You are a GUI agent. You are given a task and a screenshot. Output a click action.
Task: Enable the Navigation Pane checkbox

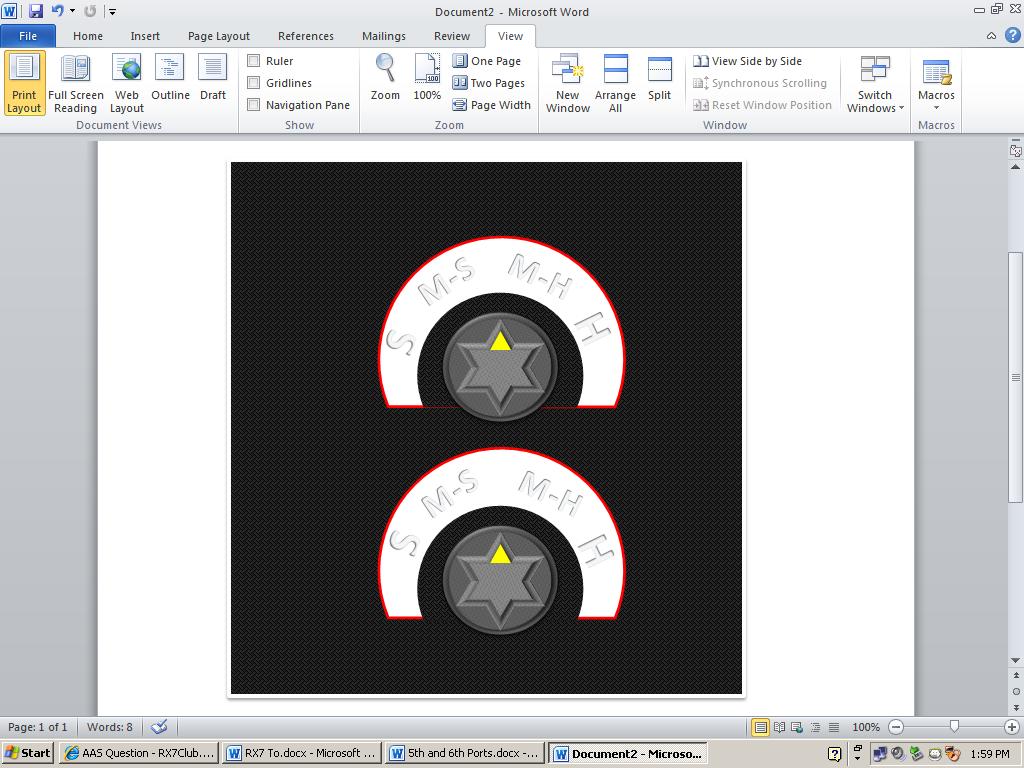[253, 104]
